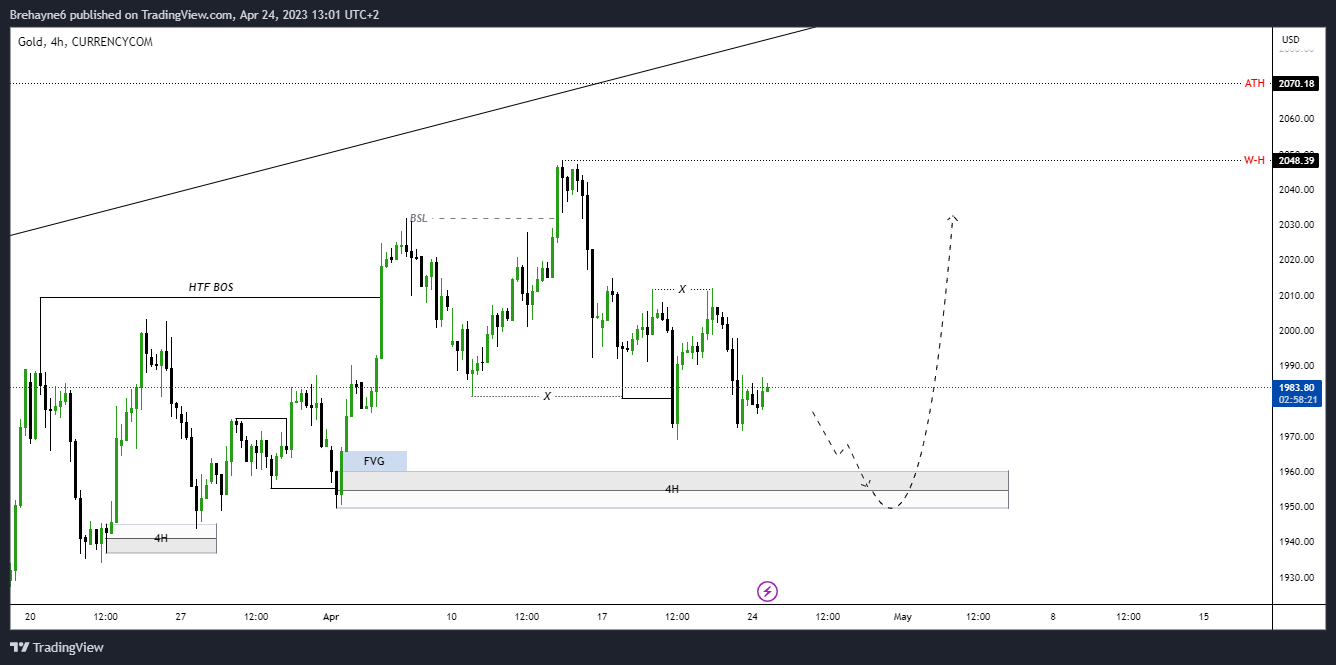Click the 2020.00 price axis label
Screen dimensions: 1336x665
point(1296,260)
